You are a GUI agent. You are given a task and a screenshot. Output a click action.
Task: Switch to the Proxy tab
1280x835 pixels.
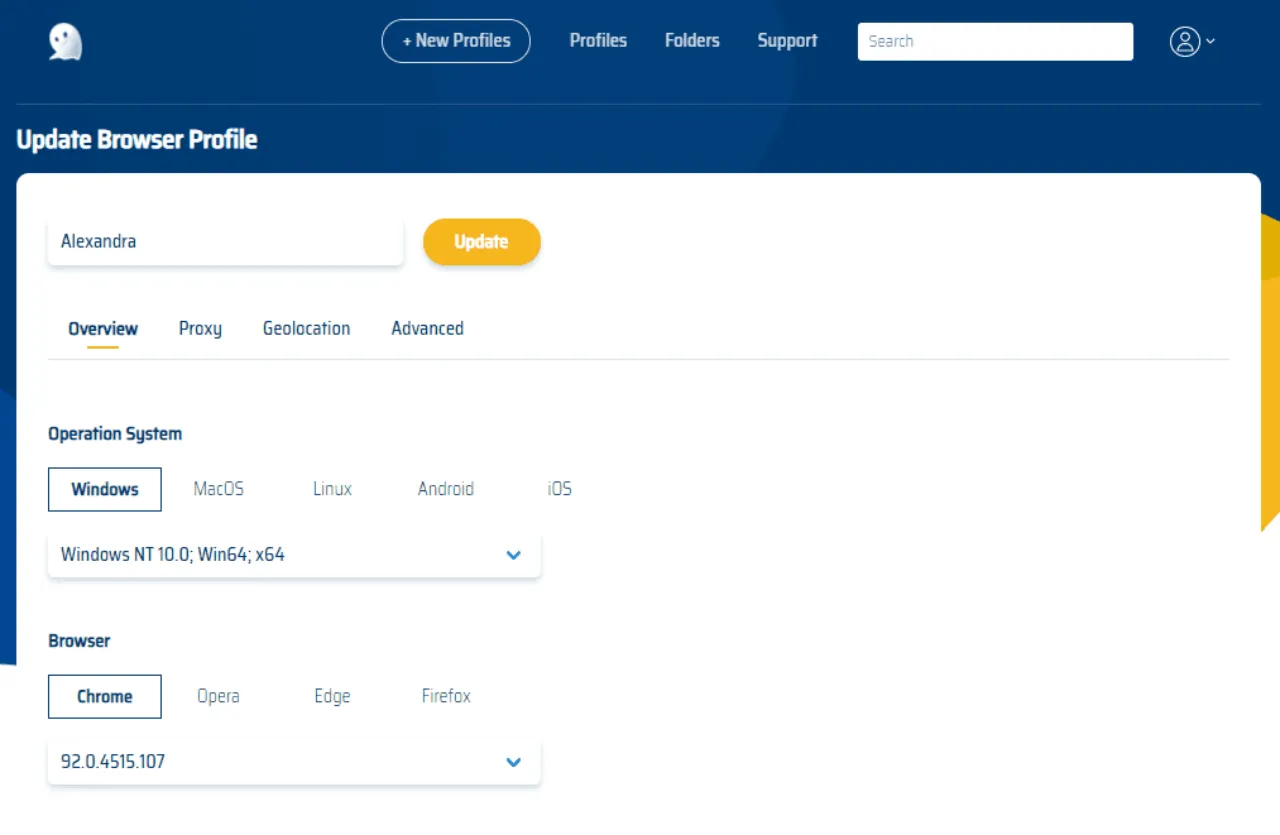pos(200,329)
